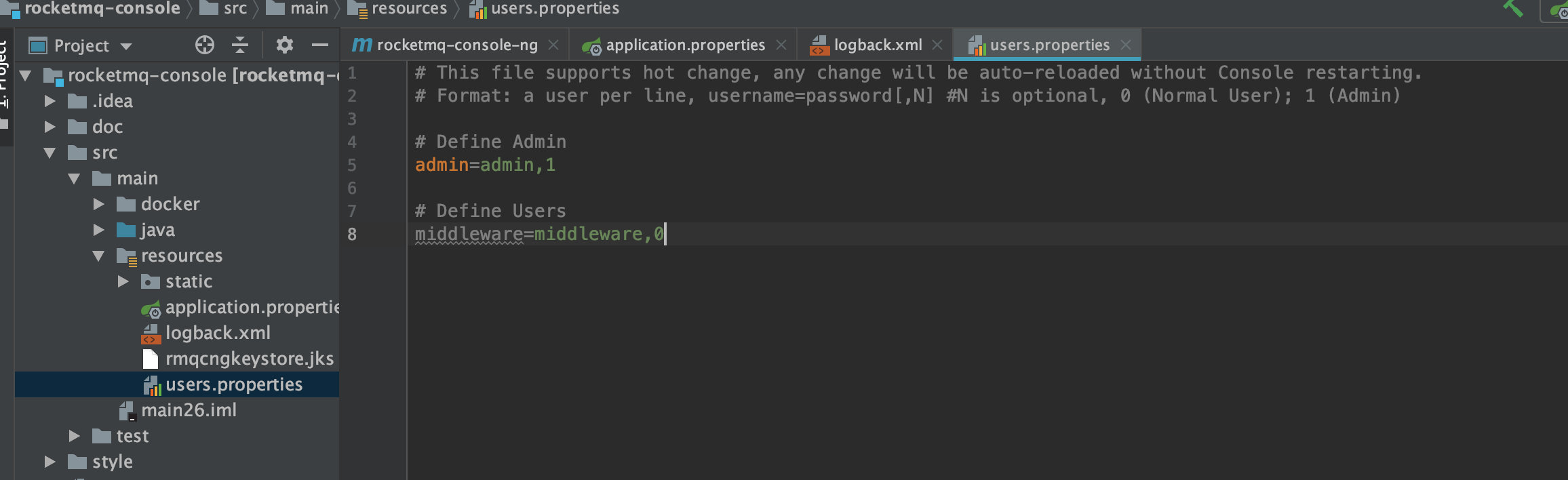Hide the Project tool window with minus icon
The width and height of the screenshot is (1568, 480).
click(319, 45)
